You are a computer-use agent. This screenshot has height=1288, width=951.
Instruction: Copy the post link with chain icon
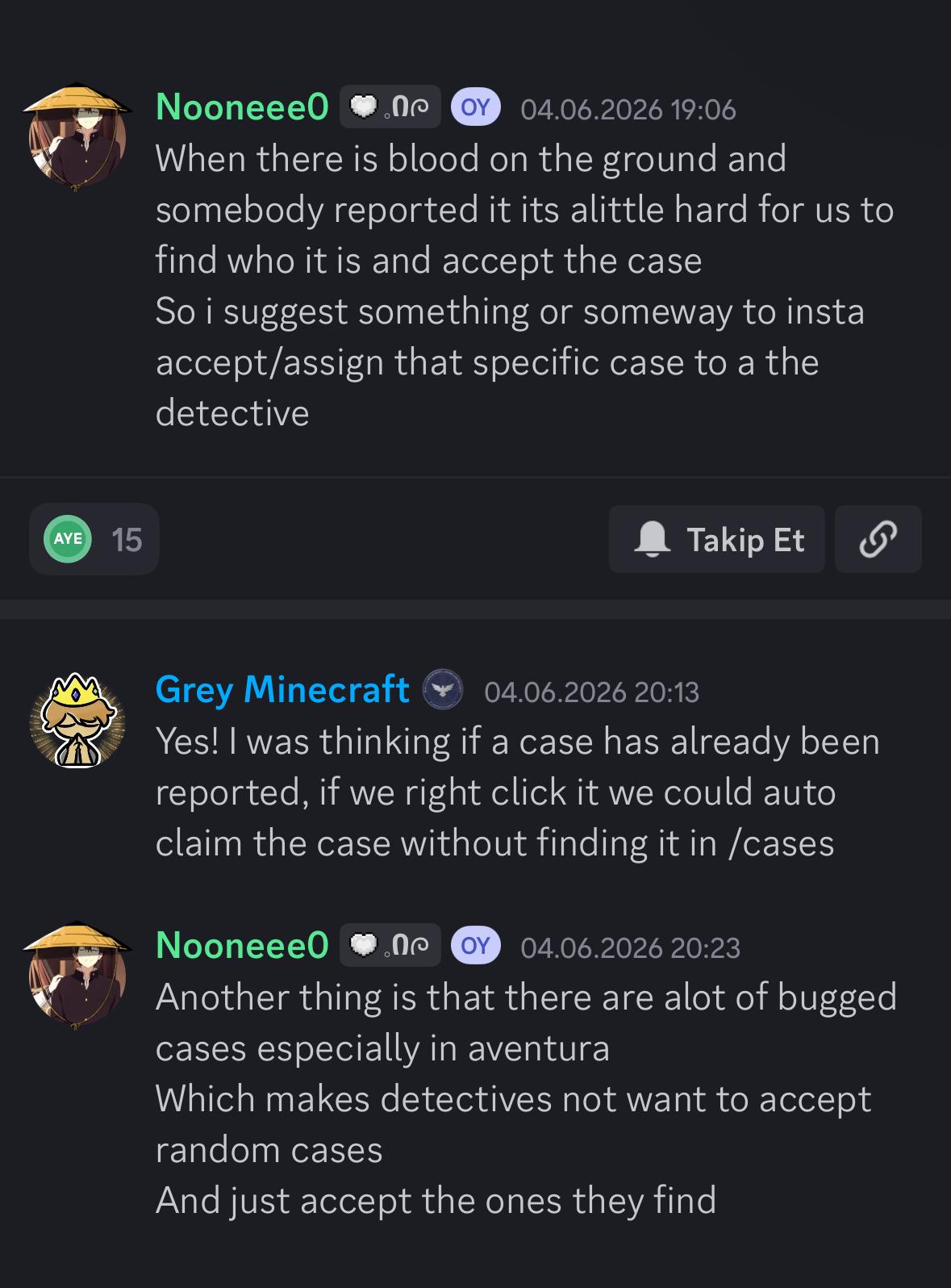coord(878,539)
